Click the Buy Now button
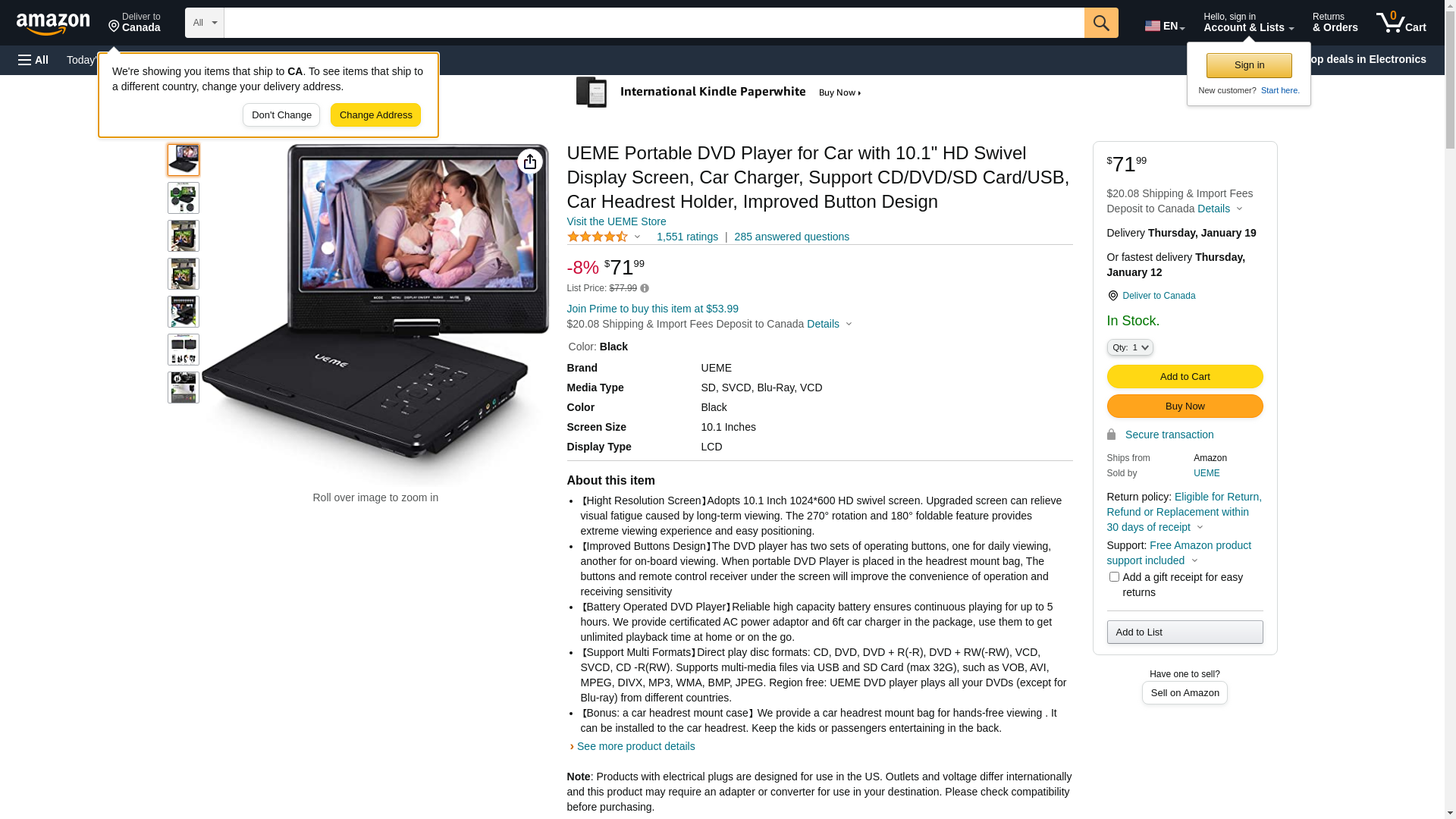Screen dimensions: 1456x819 coord(1185,406)
